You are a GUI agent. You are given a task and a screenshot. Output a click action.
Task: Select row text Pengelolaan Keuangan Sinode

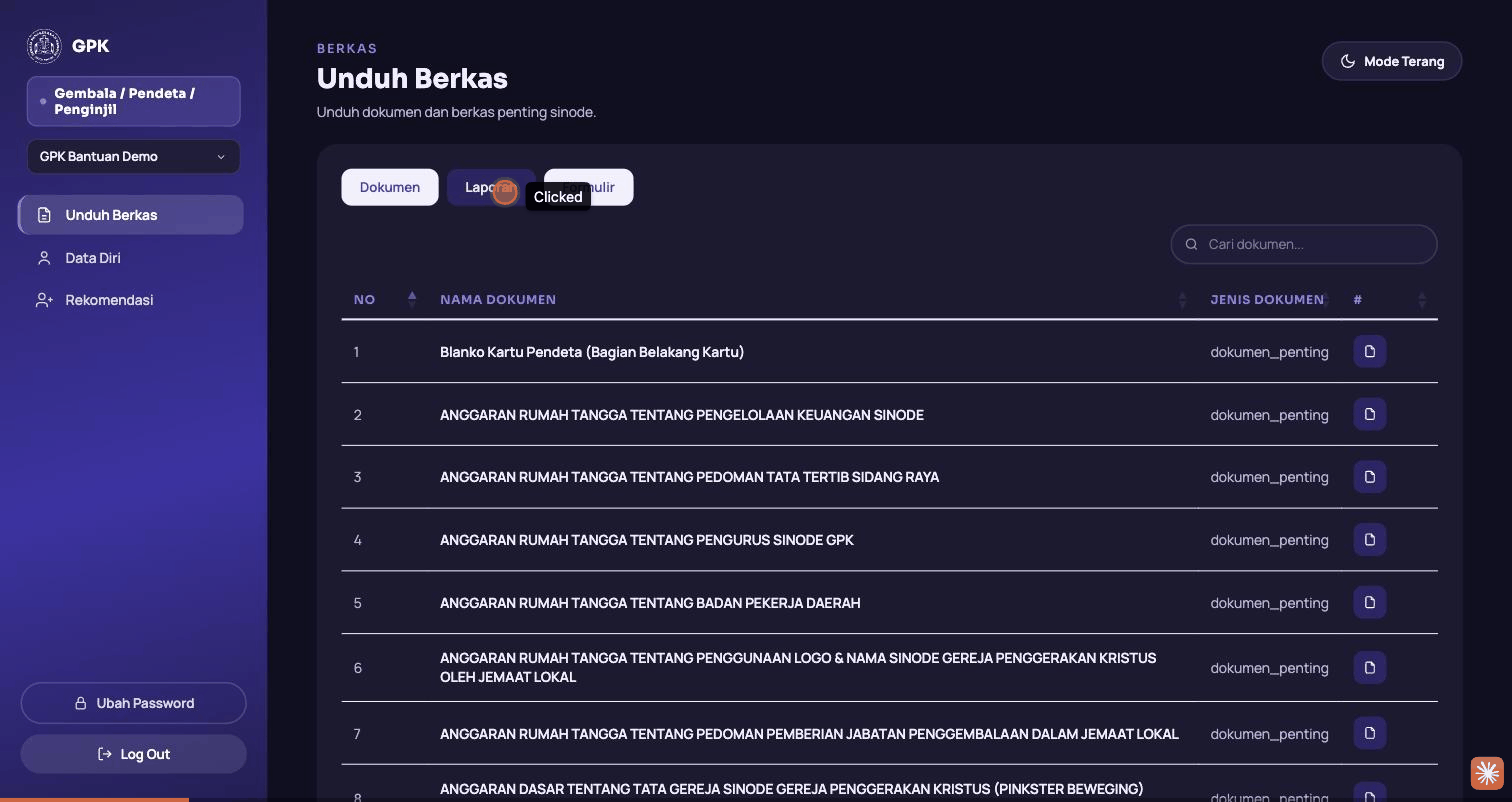pyautogui.click(x=682, y=415)
